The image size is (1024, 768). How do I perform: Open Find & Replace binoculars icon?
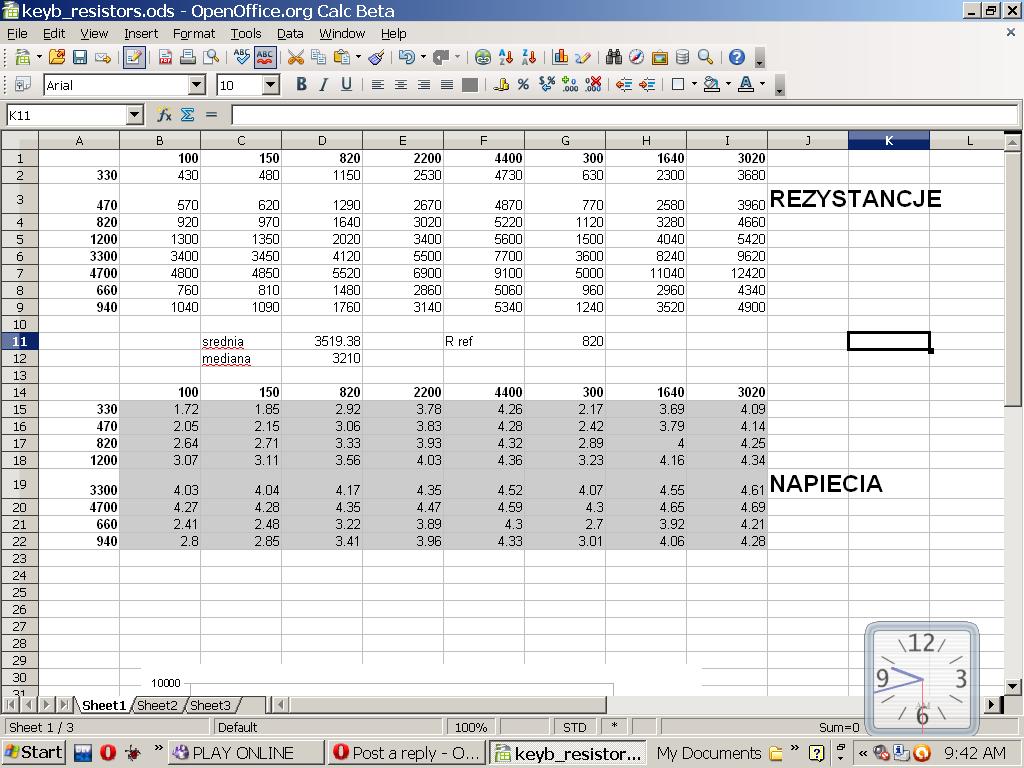point(613,58)
